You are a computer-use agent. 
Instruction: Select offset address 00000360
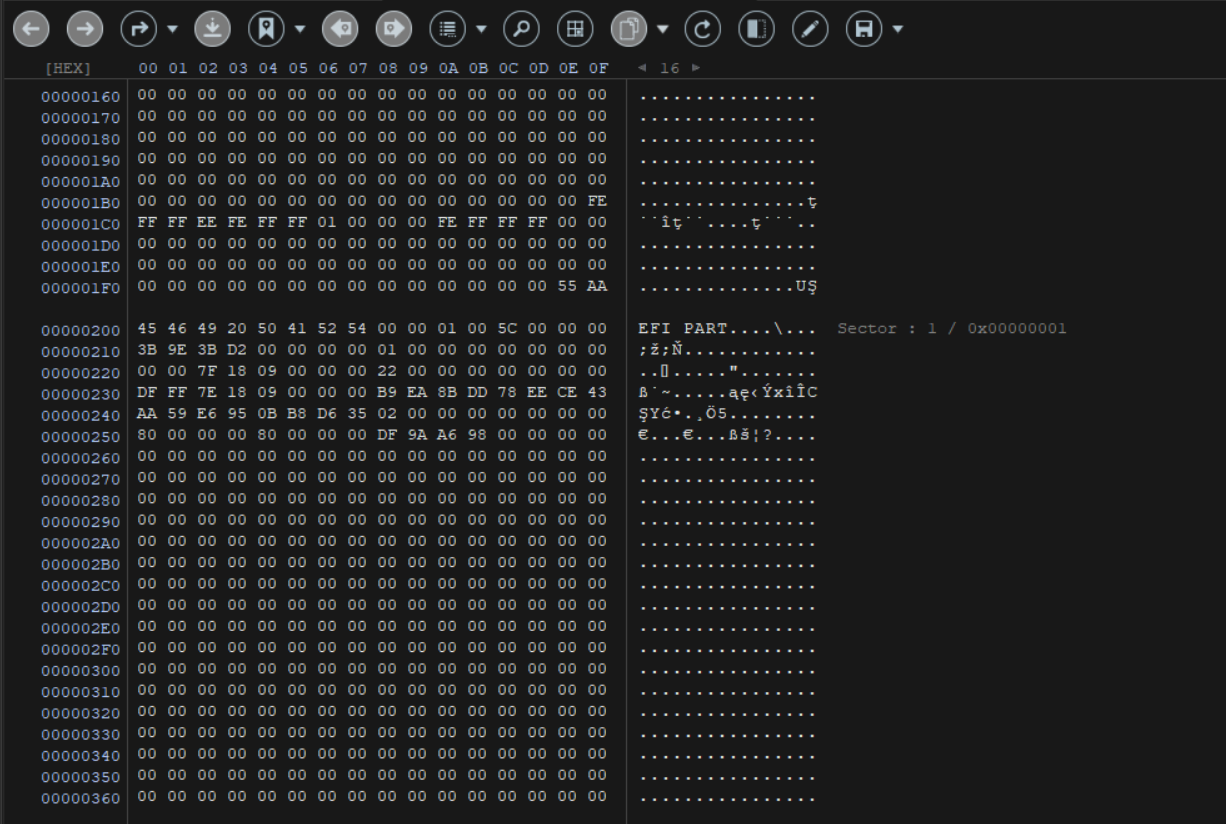click(x=80, y=798)
